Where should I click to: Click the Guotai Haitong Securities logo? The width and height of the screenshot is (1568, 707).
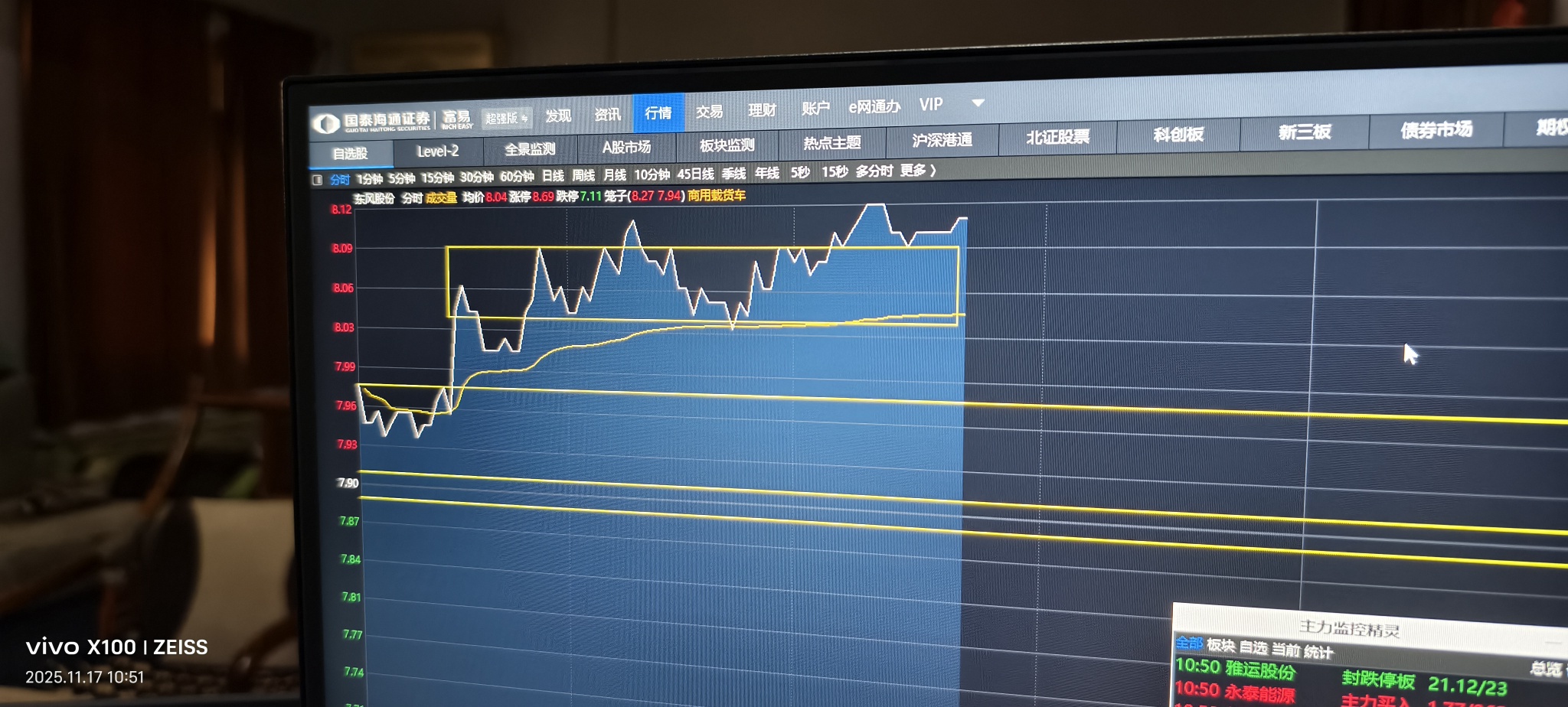[372, 122]
